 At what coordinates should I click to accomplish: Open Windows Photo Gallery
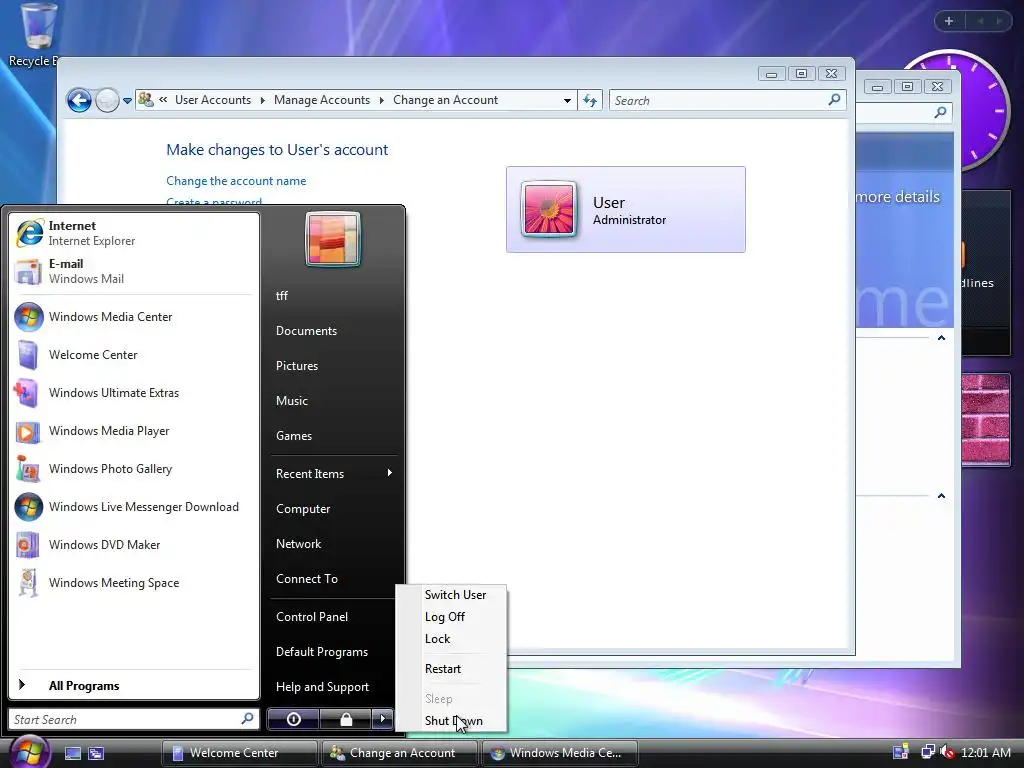click(x=134, y=469)
